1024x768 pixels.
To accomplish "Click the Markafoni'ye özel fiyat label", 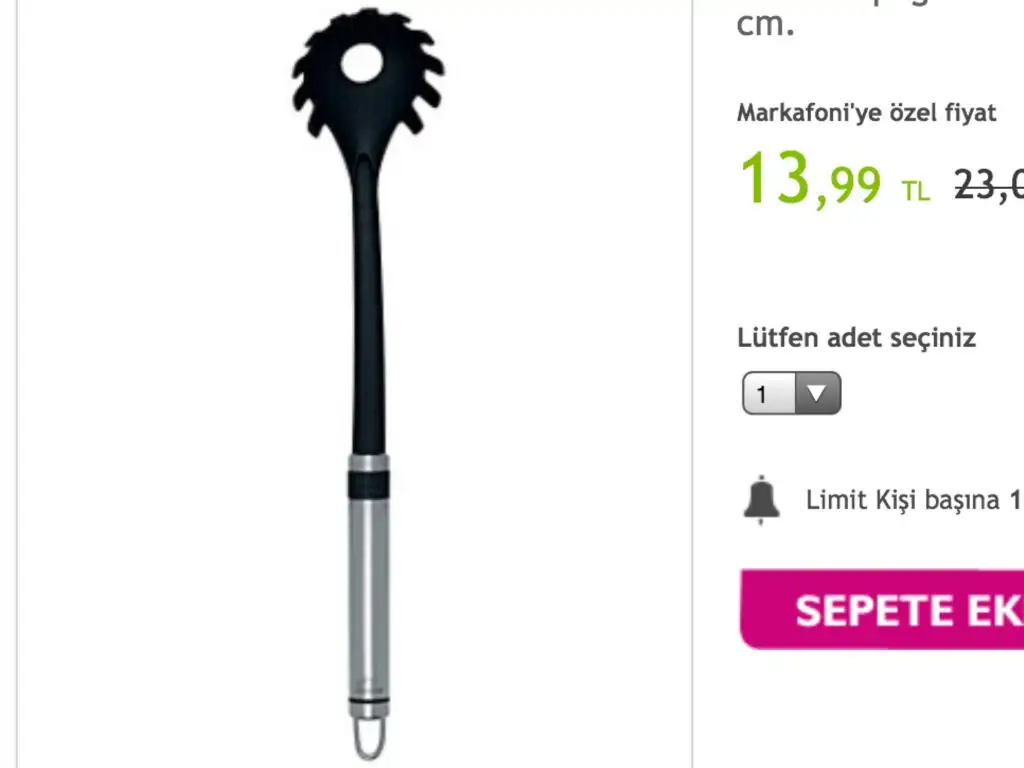I will tap(867, 113).
